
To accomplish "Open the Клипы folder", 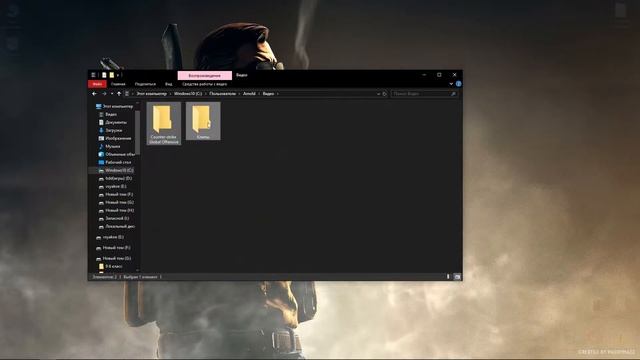I will click(203, 121).
